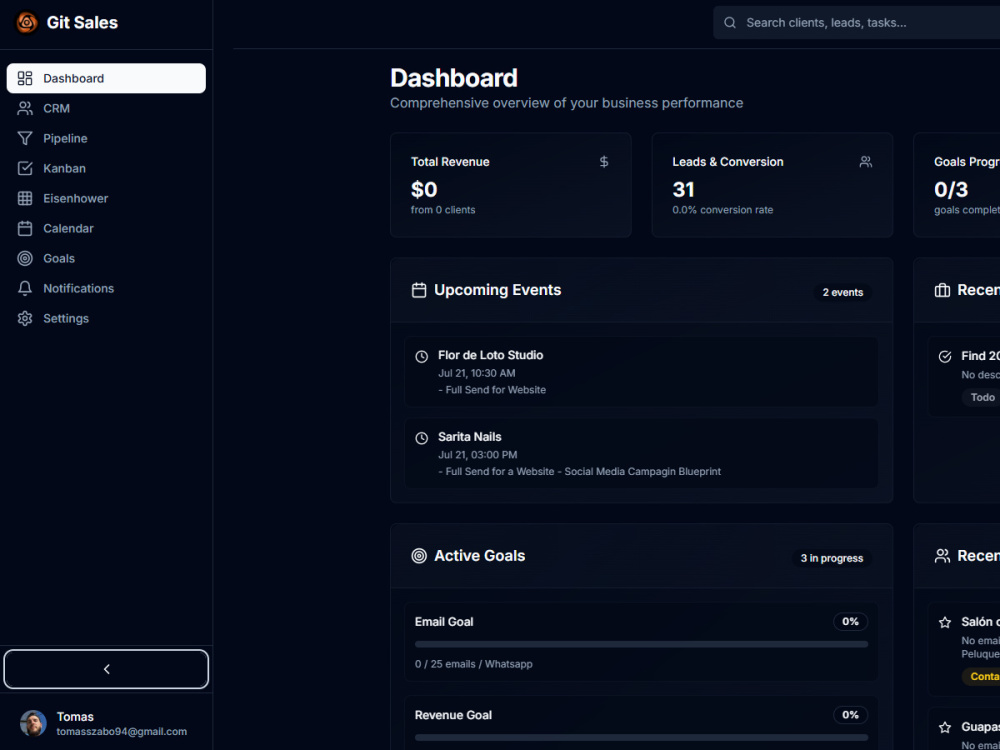
Task: Open the Dashboard menu item
Action: coord(106,78)
